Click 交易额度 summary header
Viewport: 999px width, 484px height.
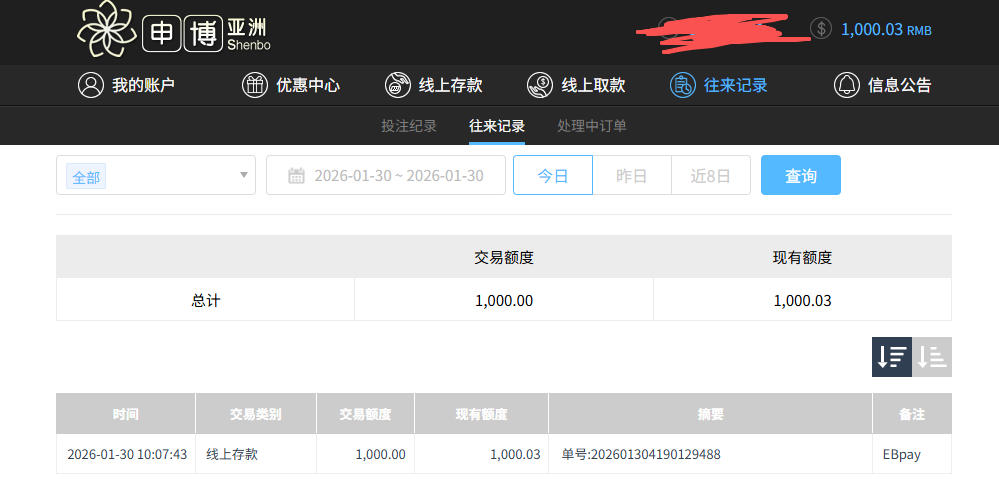click(x=504, y=257)
